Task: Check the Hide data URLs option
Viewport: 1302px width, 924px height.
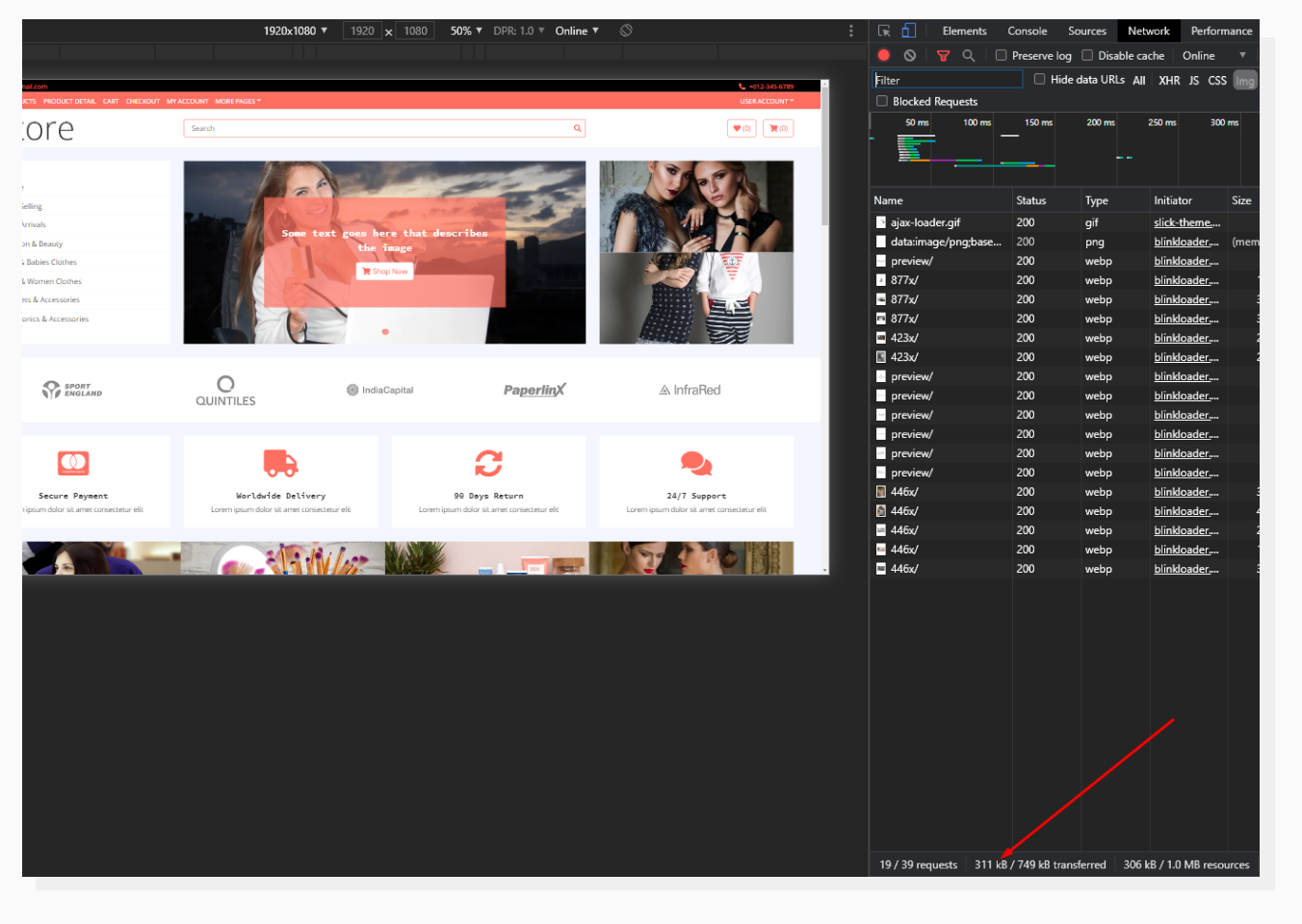Action: coord(1039,79)
